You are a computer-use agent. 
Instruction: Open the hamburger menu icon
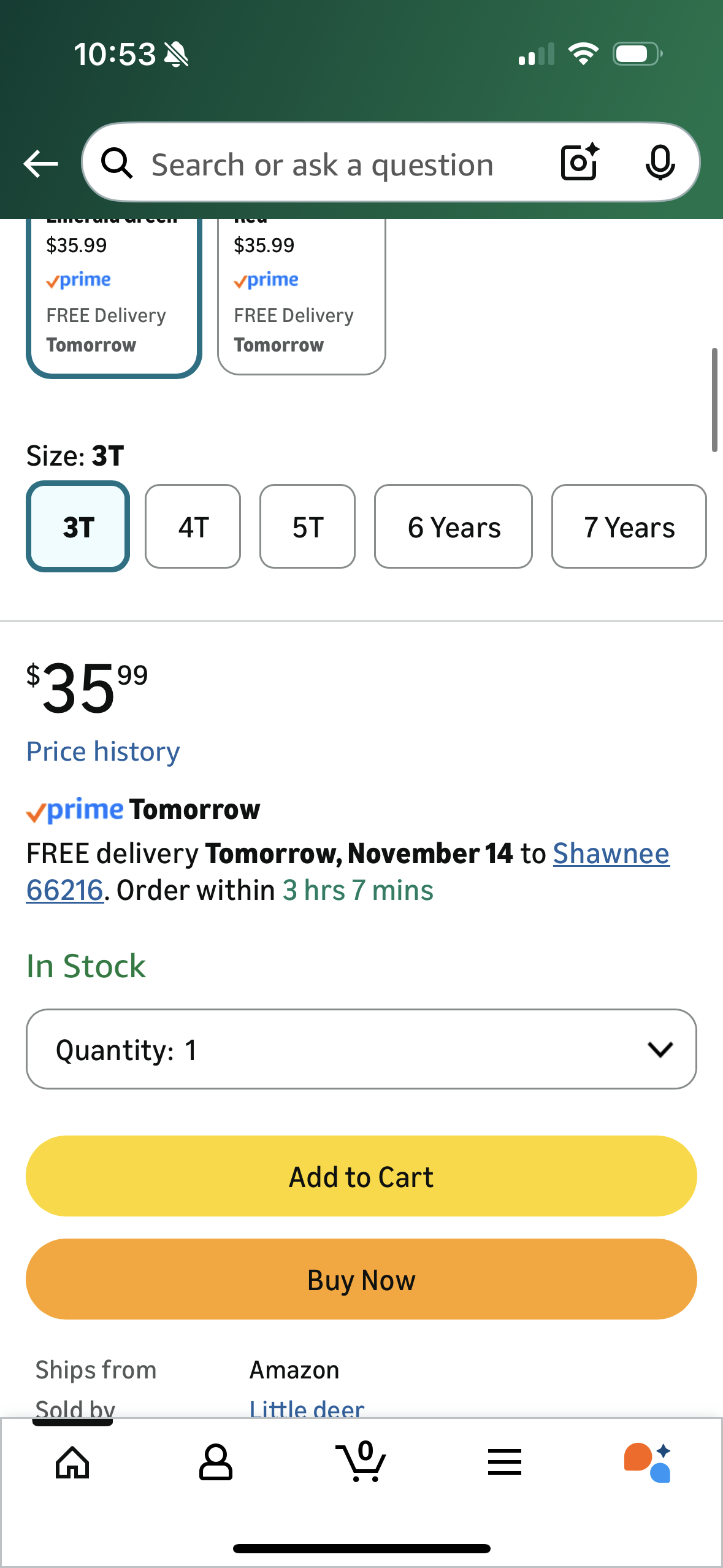504,1462
